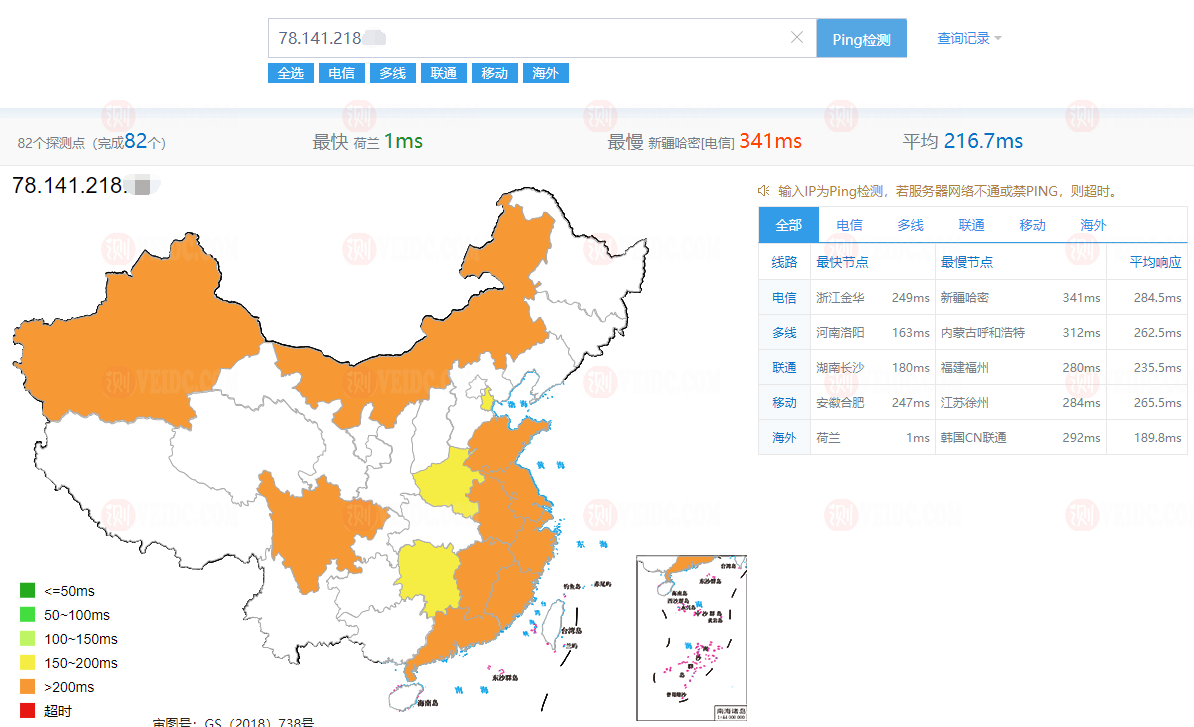This screenshot has width=1194, height=727.
Task: Enable the 移动 line filter
Action: [x=494, y=72]
